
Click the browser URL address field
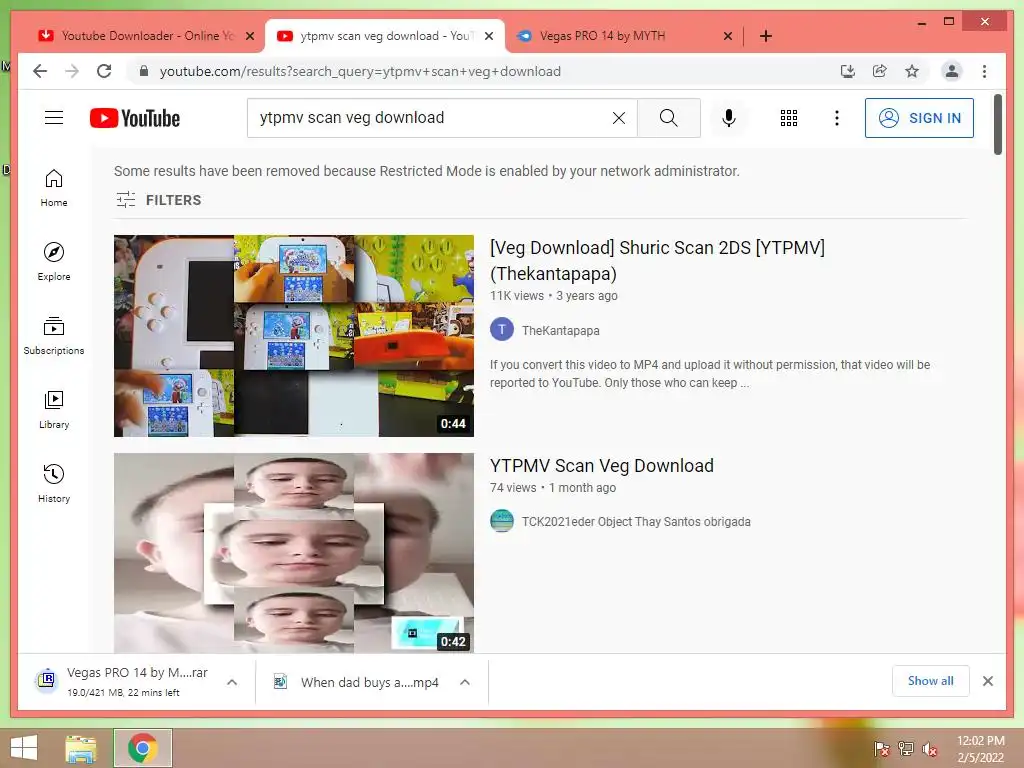pos(483,71)
